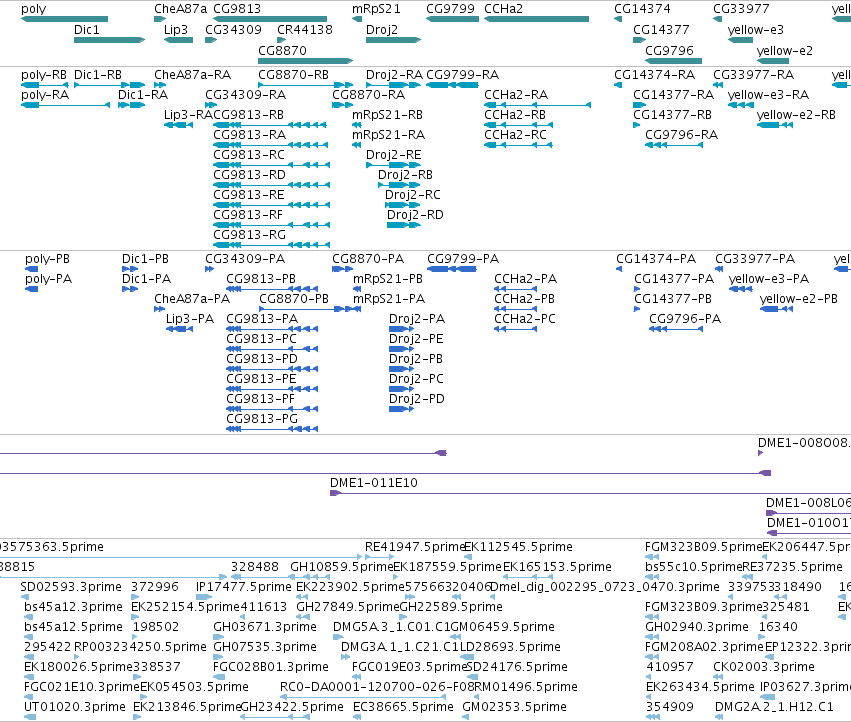Viewport: 851px width, 722px height.
Task: Select the CG9813-PB protein feature
Action: click(272, 289)
